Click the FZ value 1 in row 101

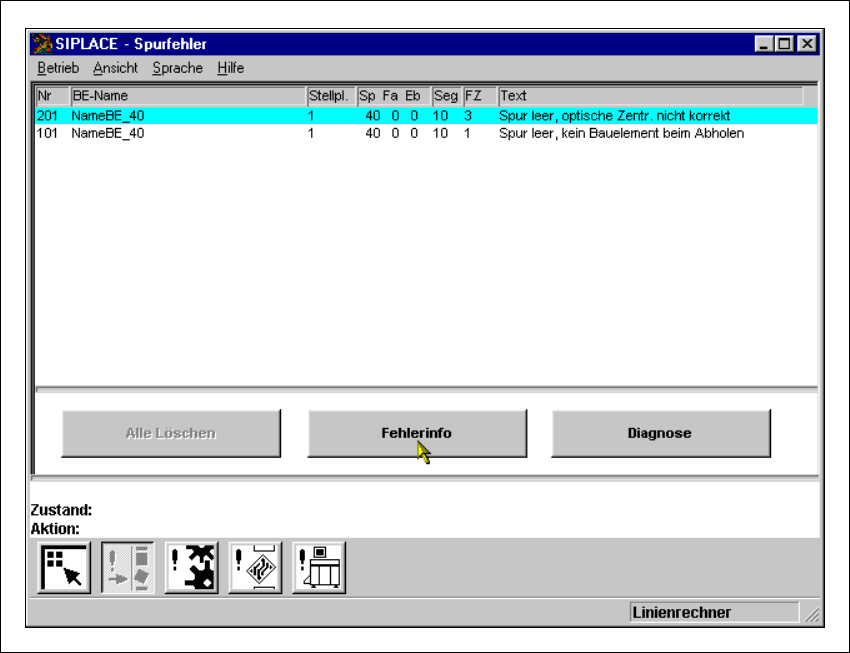tap(467, 133)
